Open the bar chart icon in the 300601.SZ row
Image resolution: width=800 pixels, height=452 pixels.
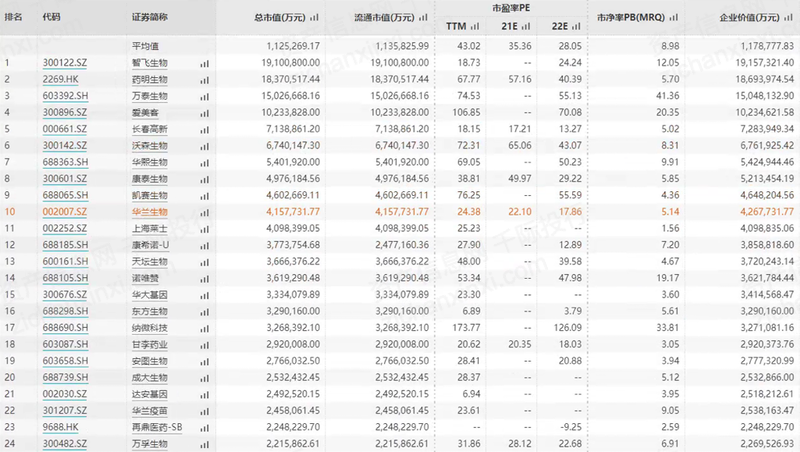205,180
